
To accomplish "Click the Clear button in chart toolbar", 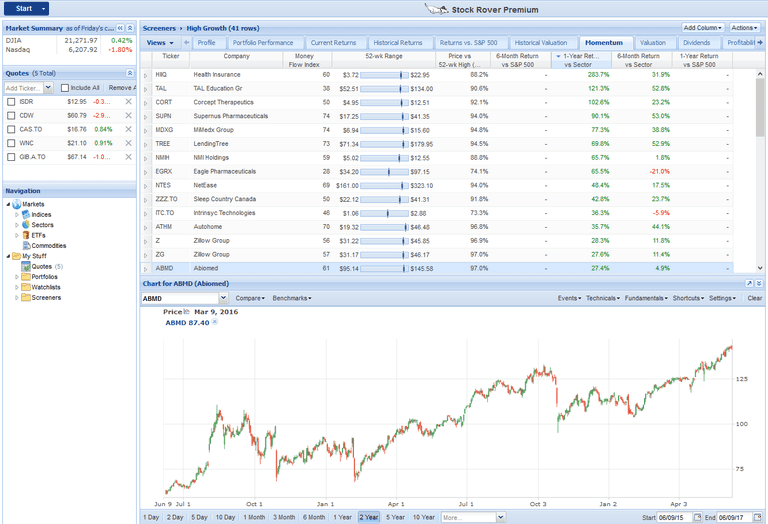I will point(754,298).
